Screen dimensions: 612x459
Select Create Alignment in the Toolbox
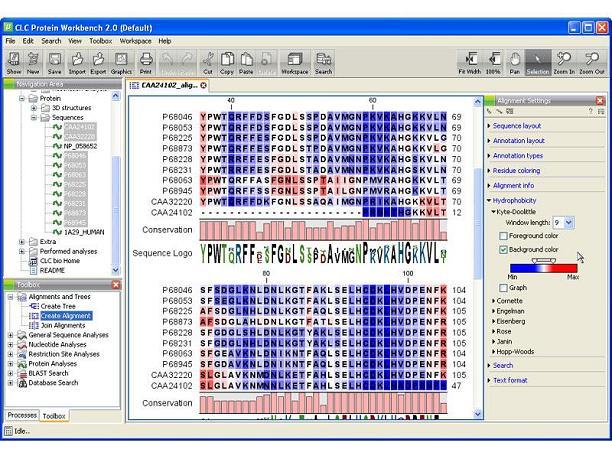66,316
